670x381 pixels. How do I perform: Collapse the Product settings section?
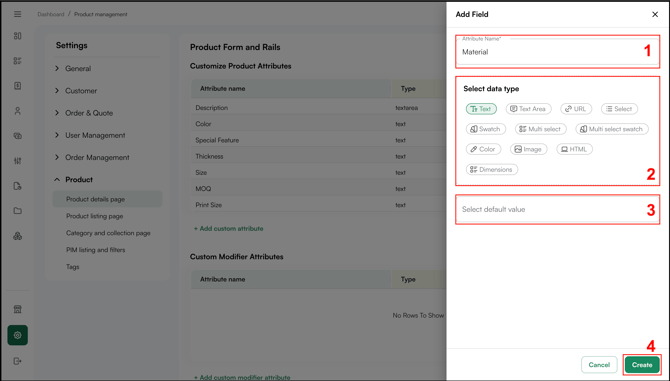pyautogui.click(x=73, y=179)
